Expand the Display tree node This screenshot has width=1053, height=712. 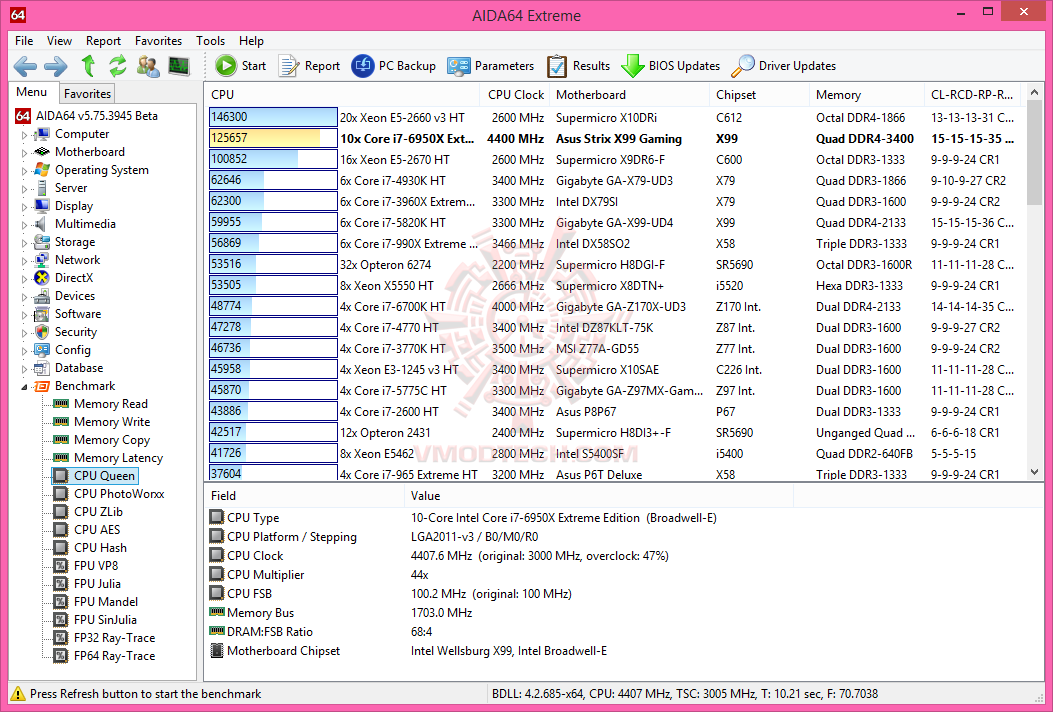click(24, 206)
